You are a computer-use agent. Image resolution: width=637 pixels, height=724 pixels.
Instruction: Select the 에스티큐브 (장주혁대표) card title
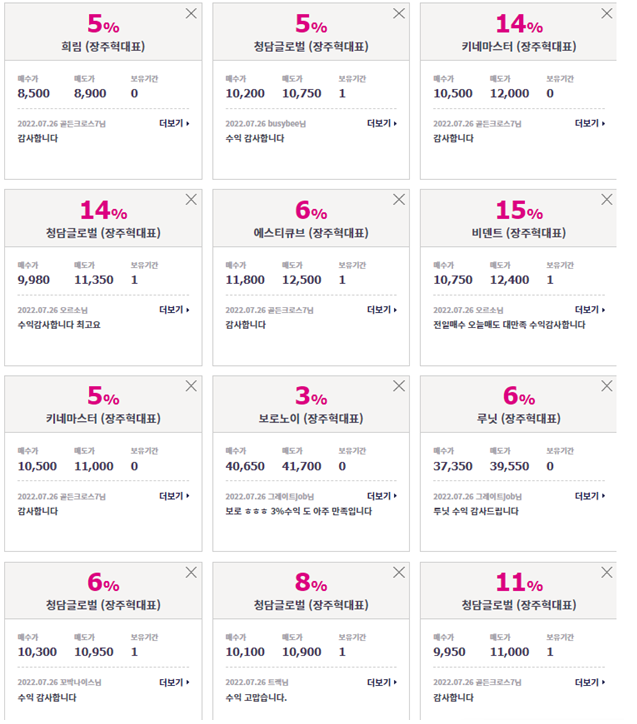click(311, 233)
